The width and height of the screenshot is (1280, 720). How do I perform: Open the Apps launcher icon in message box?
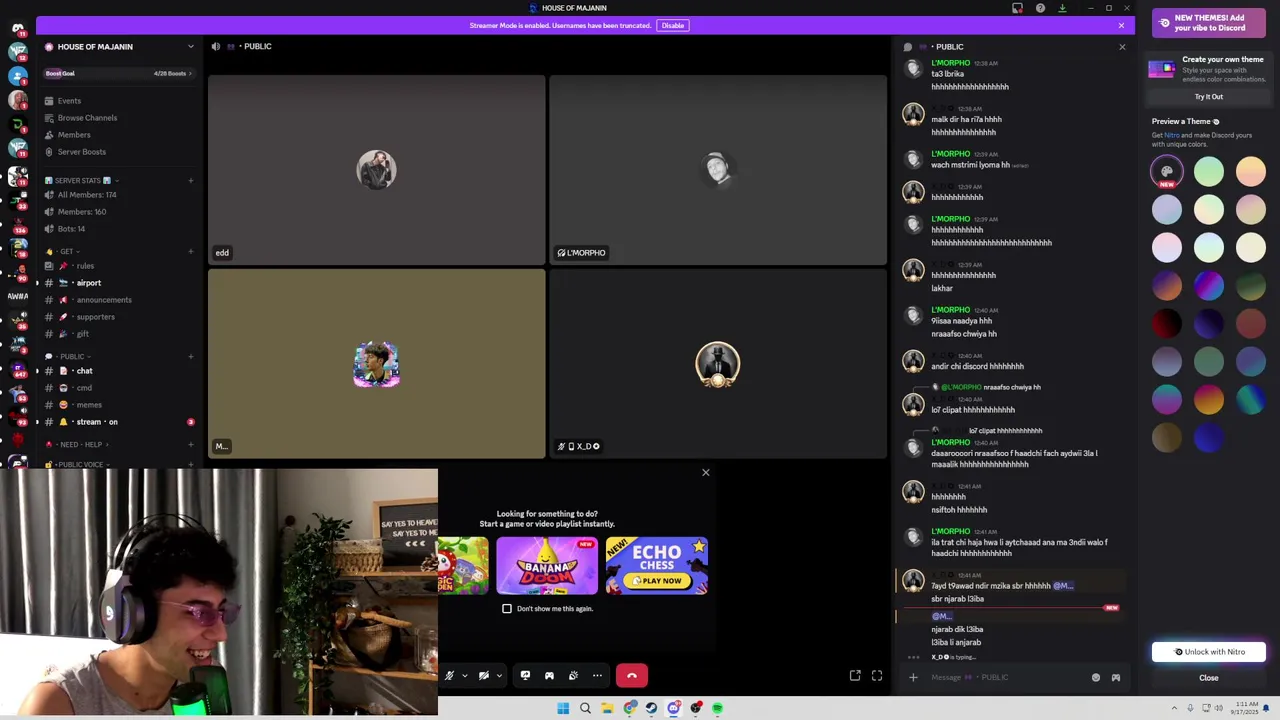coord(1116,678)
